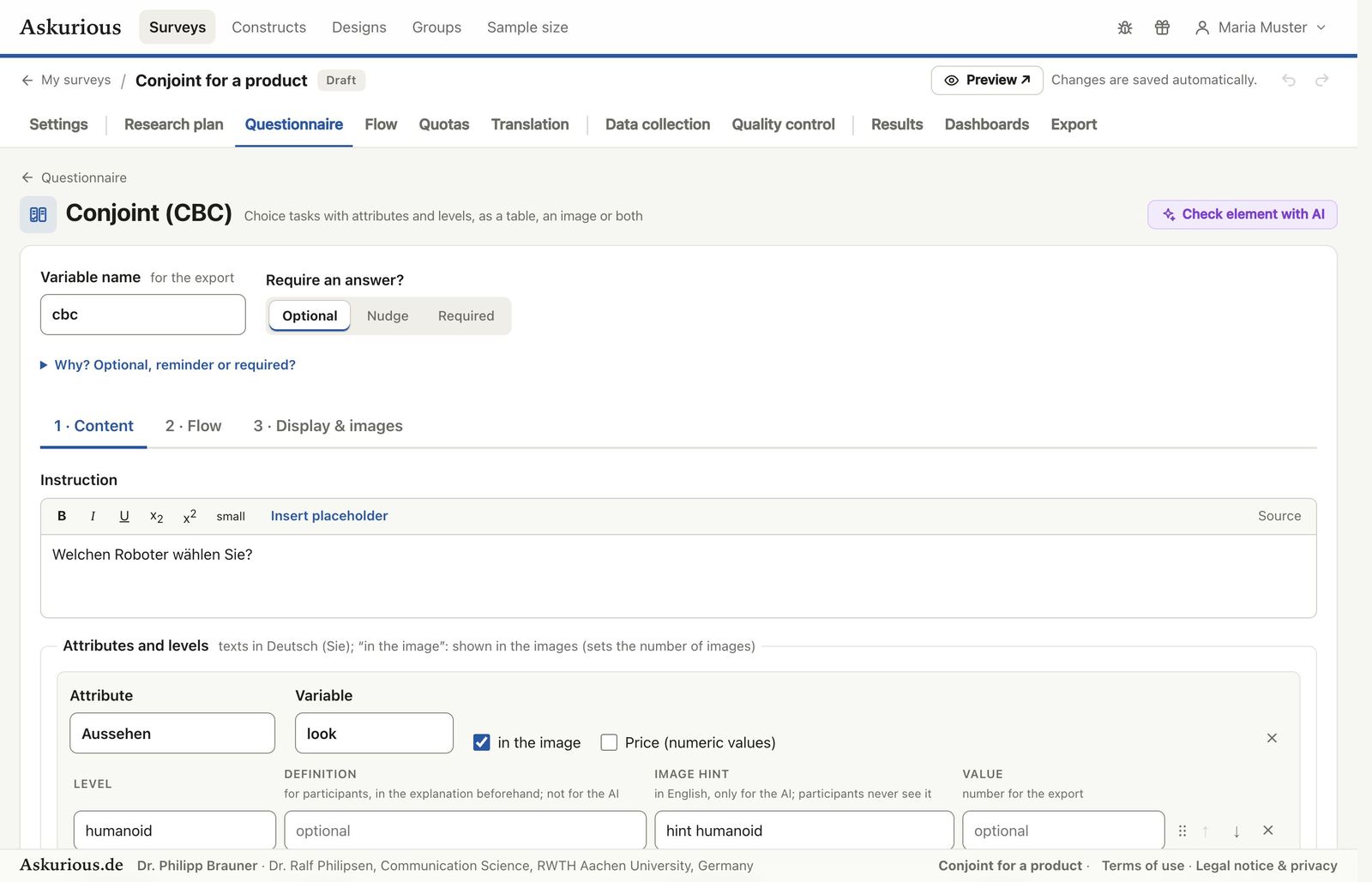Open Maria Muster account dropdown
The width and height of the screenshot is (1372, 882).
1261,27
